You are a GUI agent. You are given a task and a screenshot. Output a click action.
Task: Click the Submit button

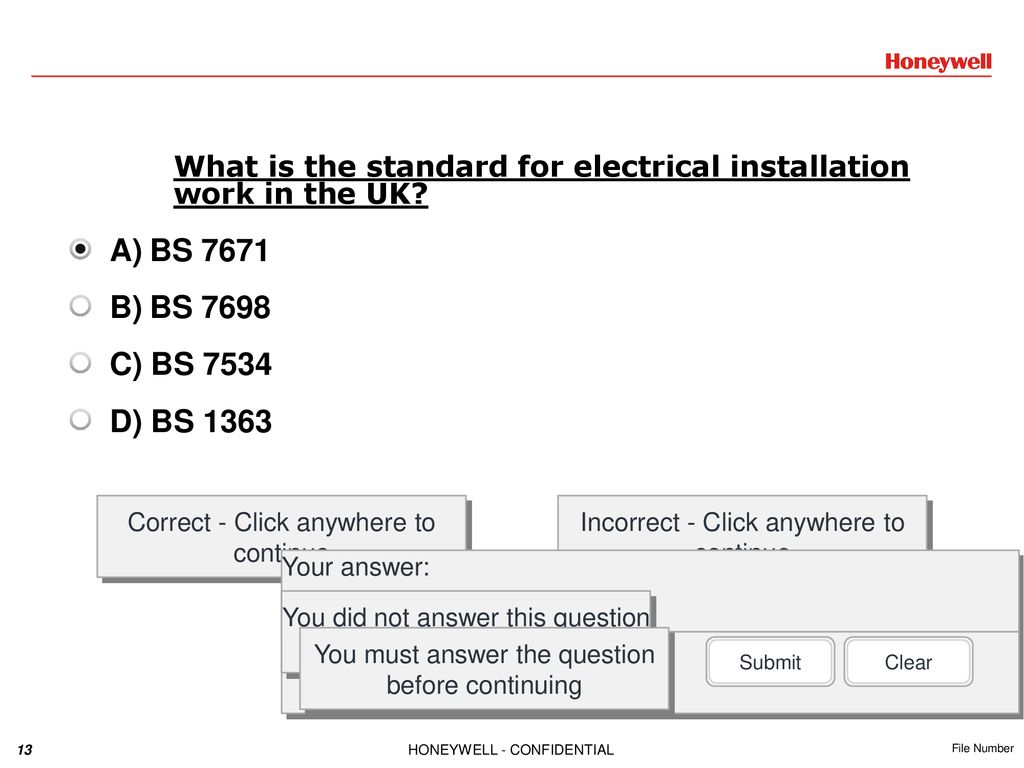click(x=770, y=662)
